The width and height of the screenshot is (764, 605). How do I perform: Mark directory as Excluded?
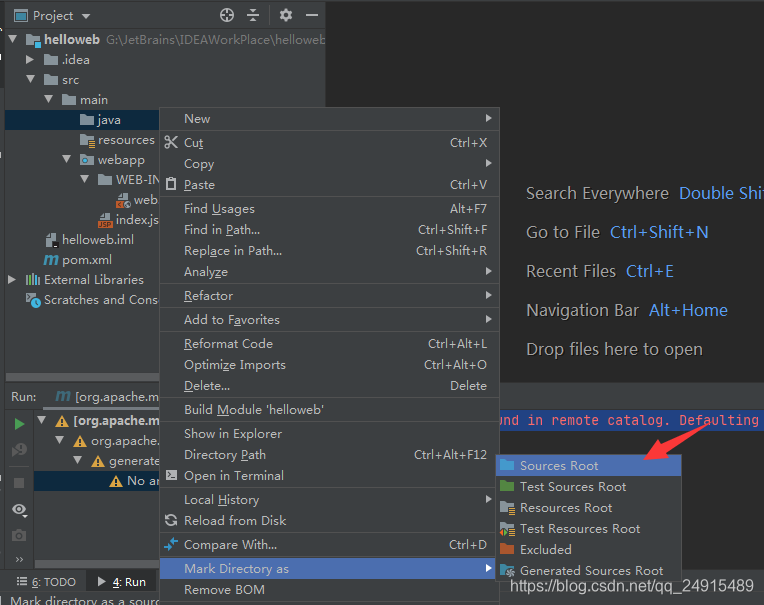(x=588, y=549)
